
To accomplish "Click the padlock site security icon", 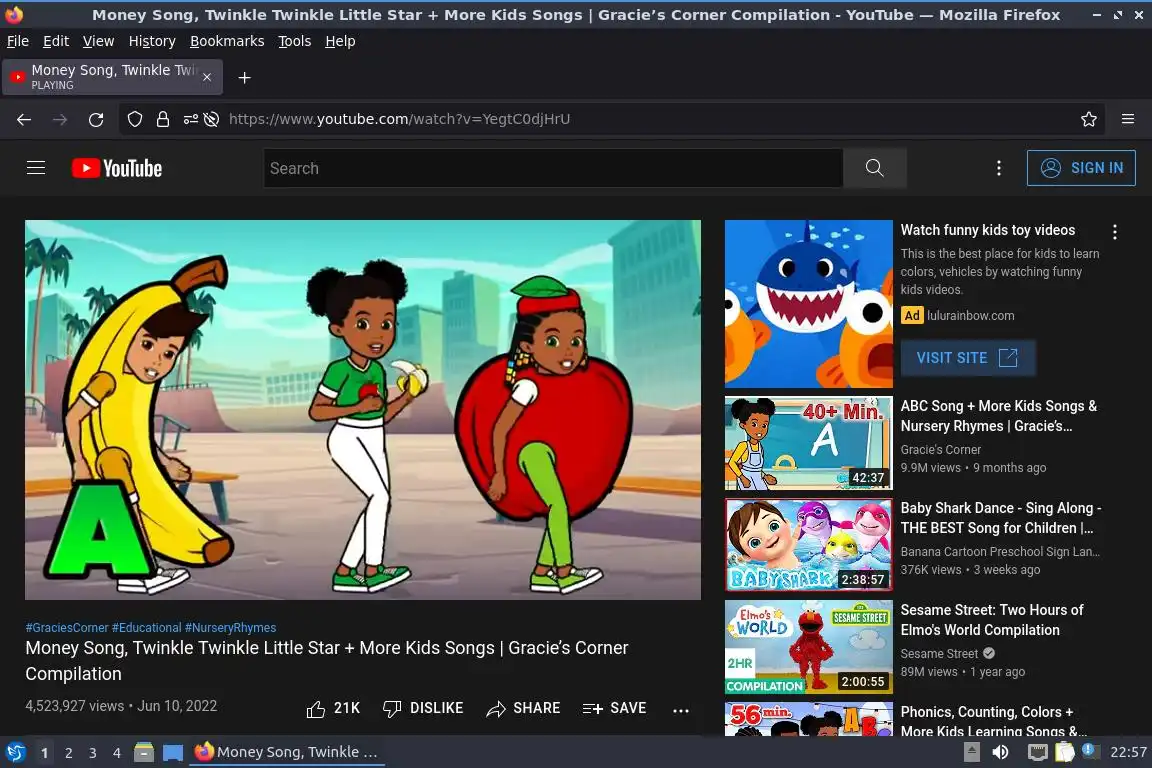I will (163, 119).
